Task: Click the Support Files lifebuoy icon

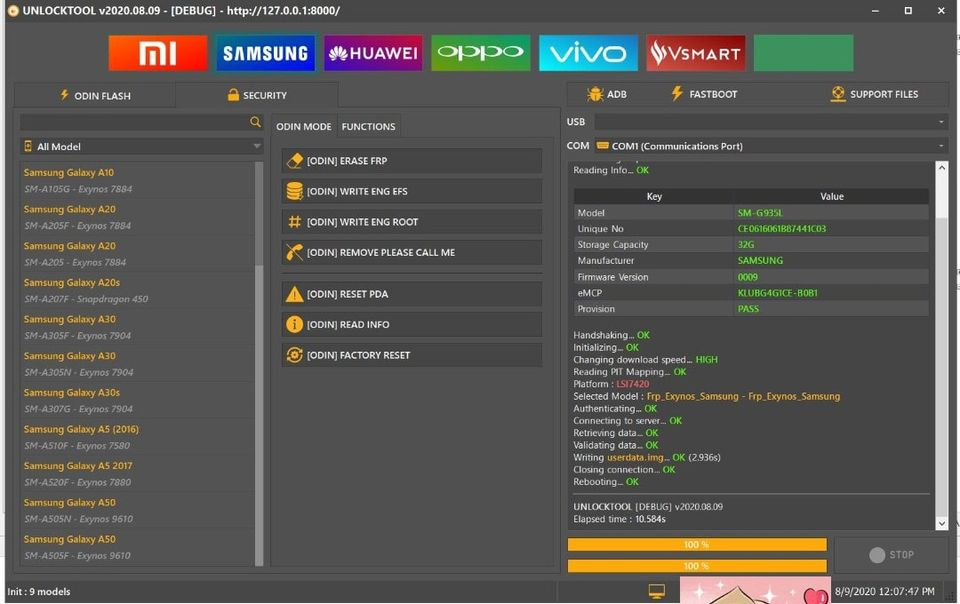Action: (x=838, y=94)
